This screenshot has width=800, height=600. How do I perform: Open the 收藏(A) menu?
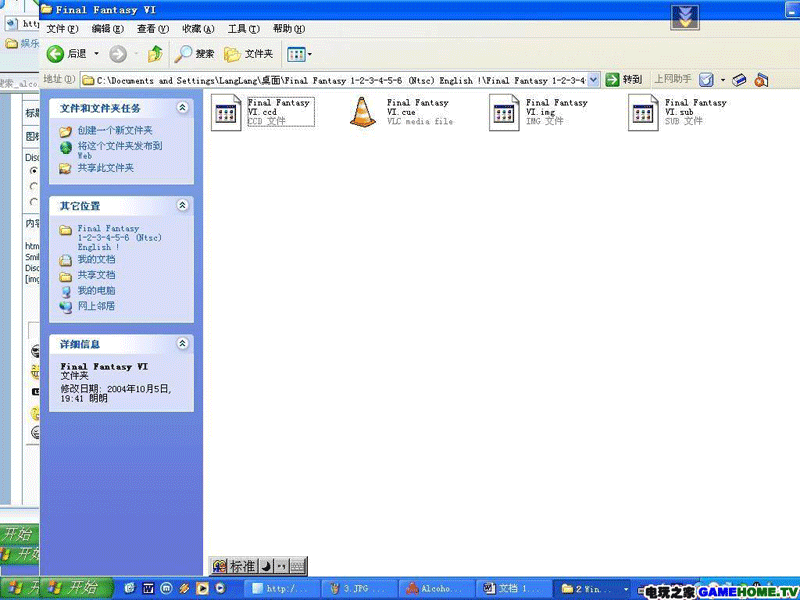coord(198,29)
